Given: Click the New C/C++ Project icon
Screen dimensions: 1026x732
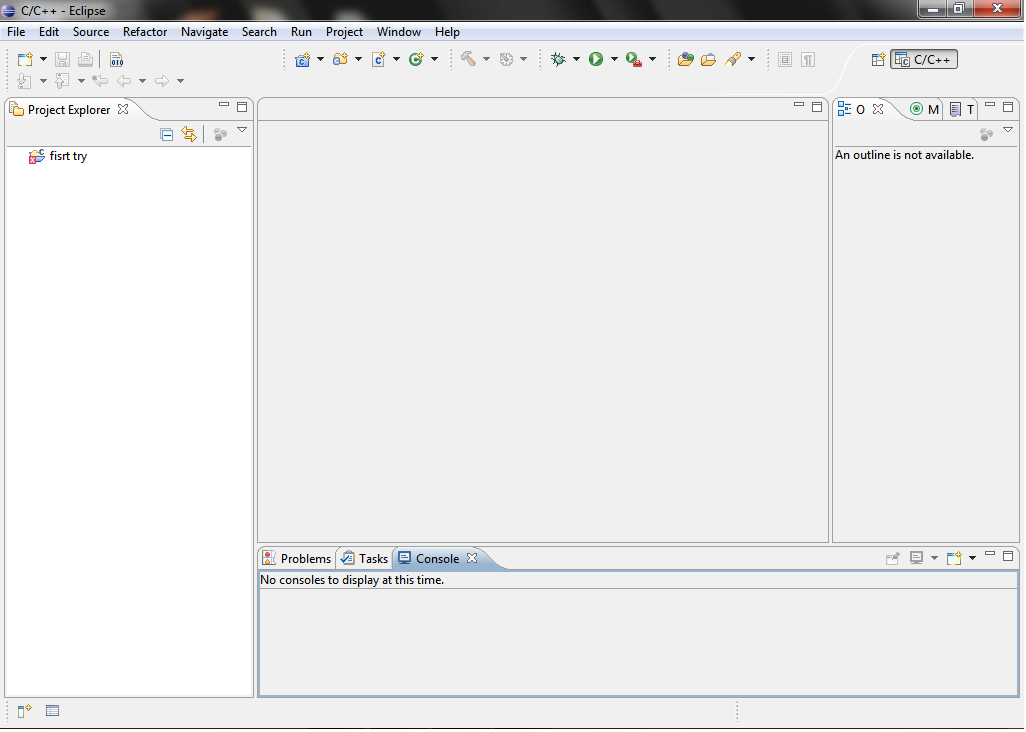Looking at the screenshot, I should click(306, 59).
